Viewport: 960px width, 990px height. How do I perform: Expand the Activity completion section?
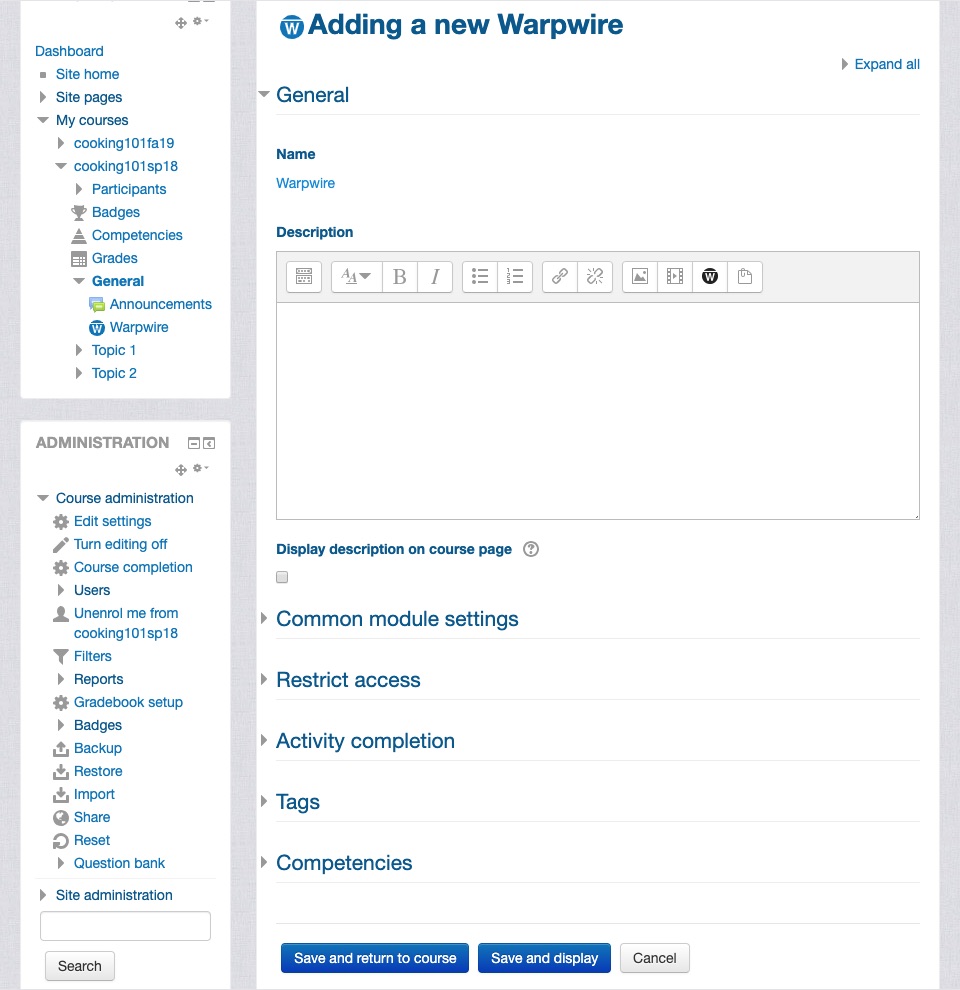(264, 741)
